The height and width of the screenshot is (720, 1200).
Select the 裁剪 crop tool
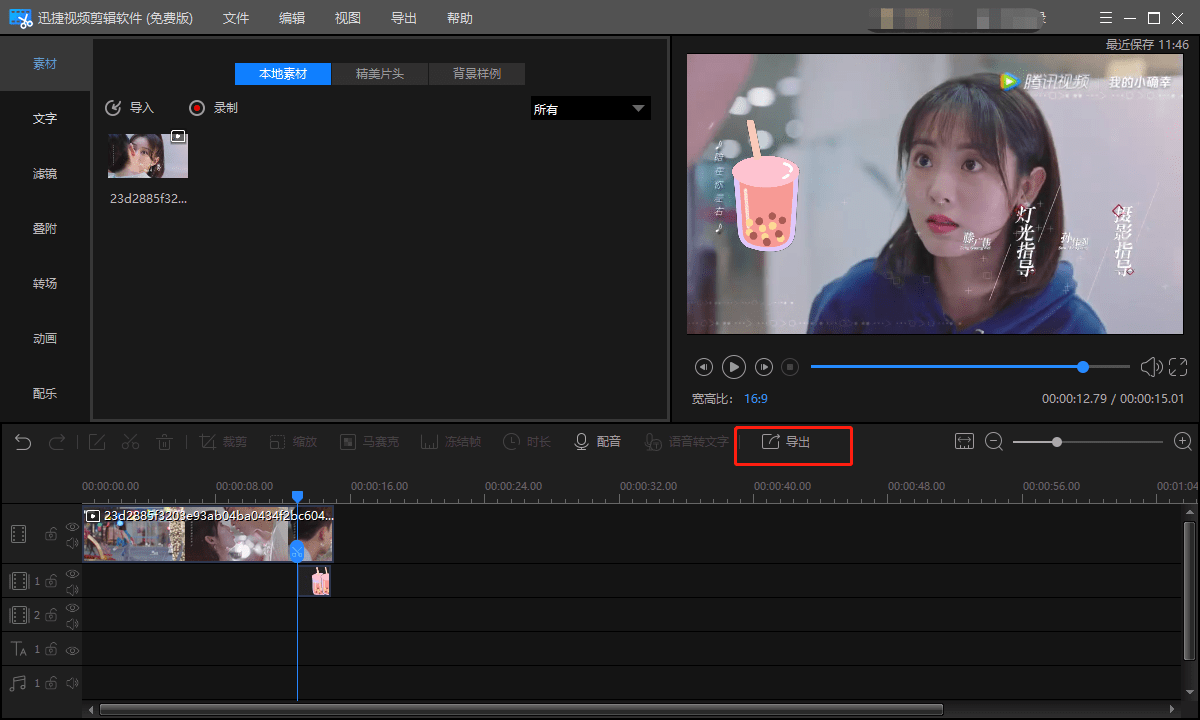click(x=223, y=442)
